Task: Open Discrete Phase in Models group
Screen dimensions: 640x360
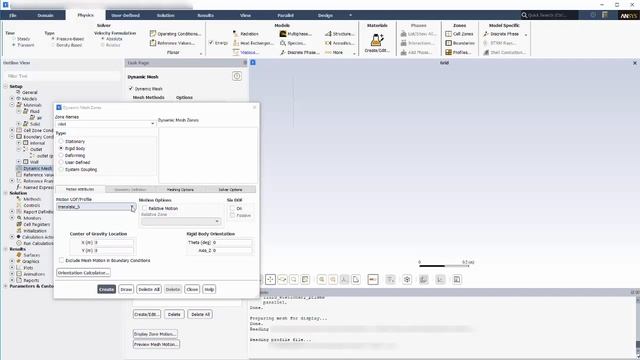Action: coord(300,52)
